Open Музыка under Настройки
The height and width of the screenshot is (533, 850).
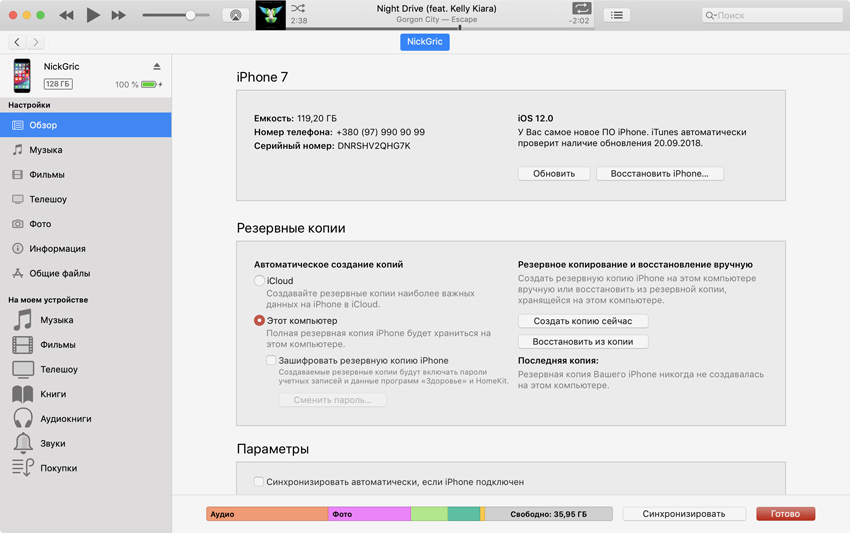pos(86,150)
